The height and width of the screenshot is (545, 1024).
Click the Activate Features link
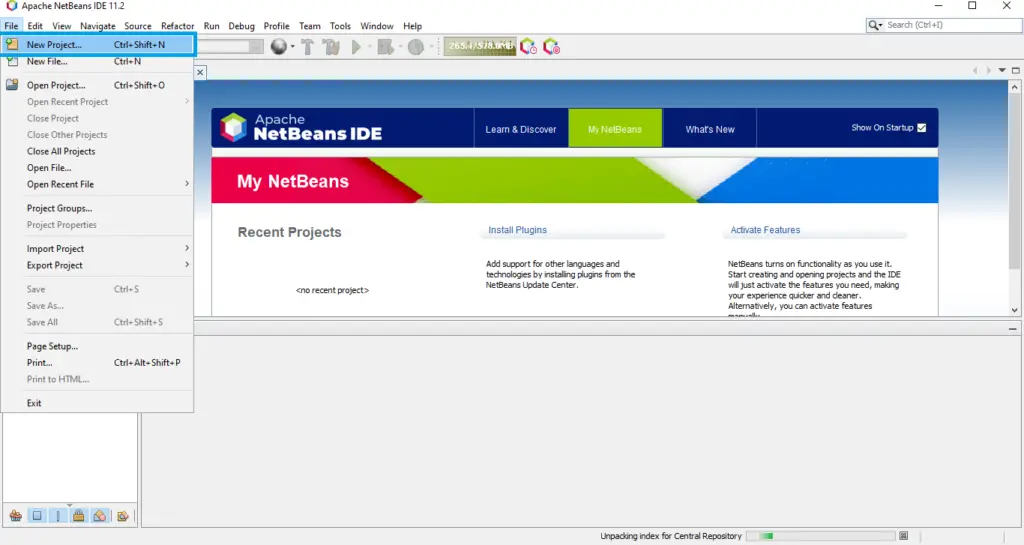[765, 230]
